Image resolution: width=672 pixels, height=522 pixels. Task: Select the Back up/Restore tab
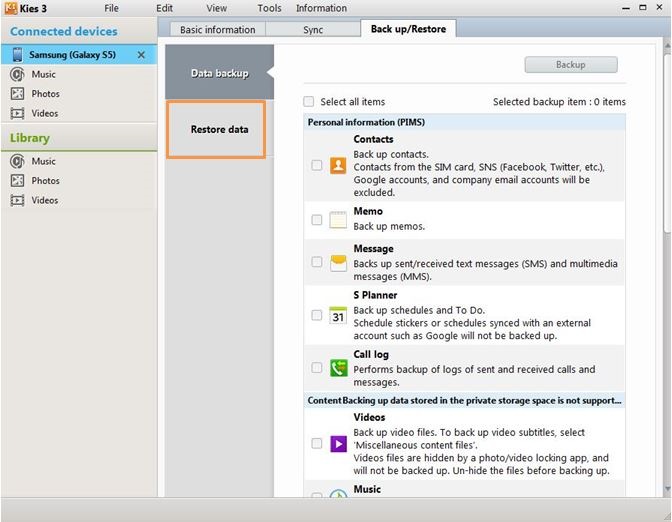[408, 29]
